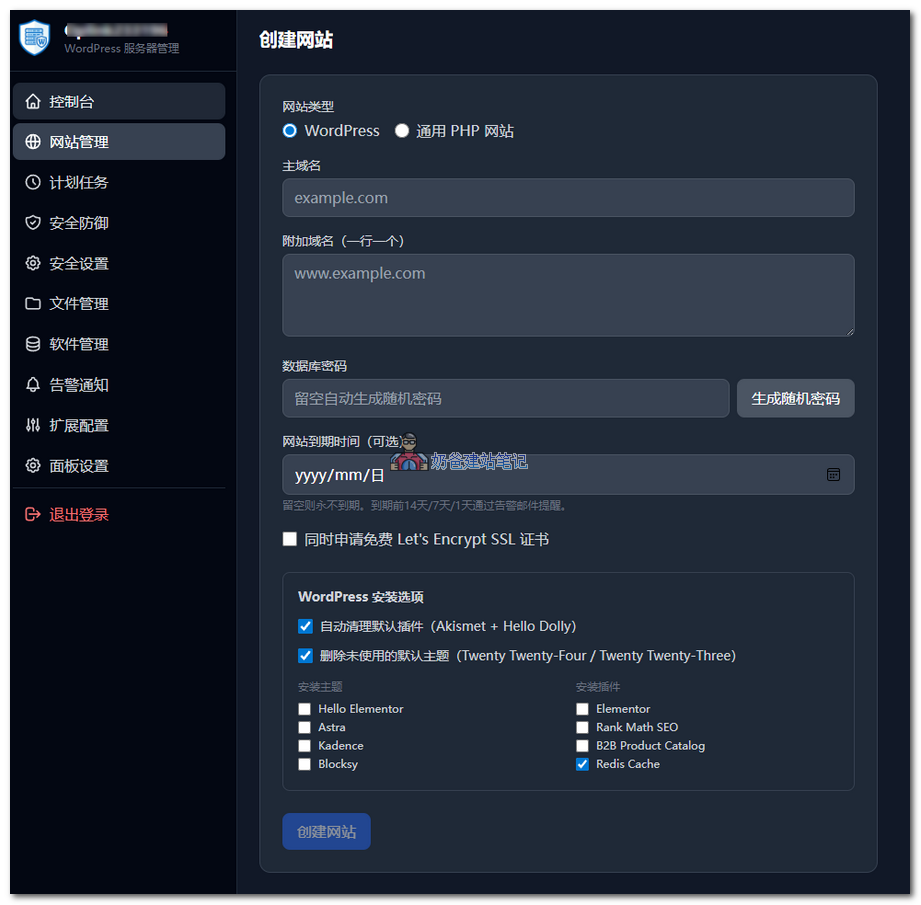Click the 附加域名 www.example.com textarea
The height and width of the screenshot is (905, 921).
568,295
